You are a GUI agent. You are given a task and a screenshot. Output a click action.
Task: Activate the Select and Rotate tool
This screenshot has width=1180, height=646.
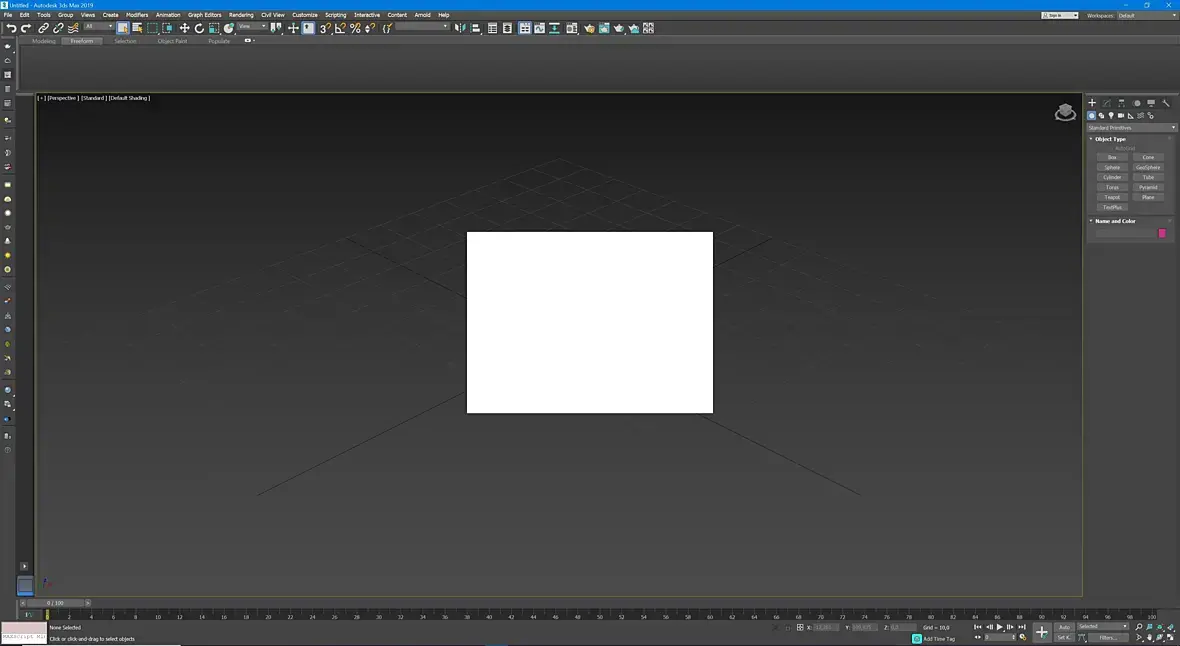tap(199, 28)
